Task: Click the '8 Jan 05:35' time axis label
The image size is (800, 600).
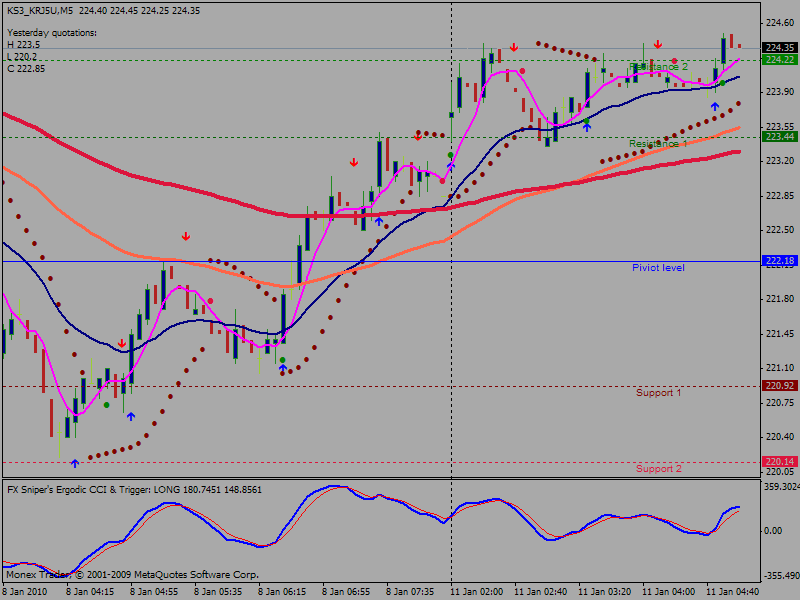Action: point(218,592)
